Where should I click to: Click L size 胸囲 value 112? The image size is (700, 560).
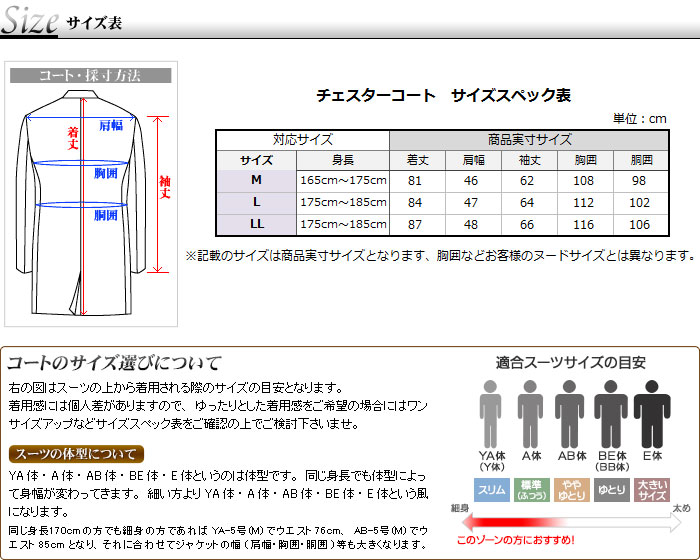pos(583,203)
